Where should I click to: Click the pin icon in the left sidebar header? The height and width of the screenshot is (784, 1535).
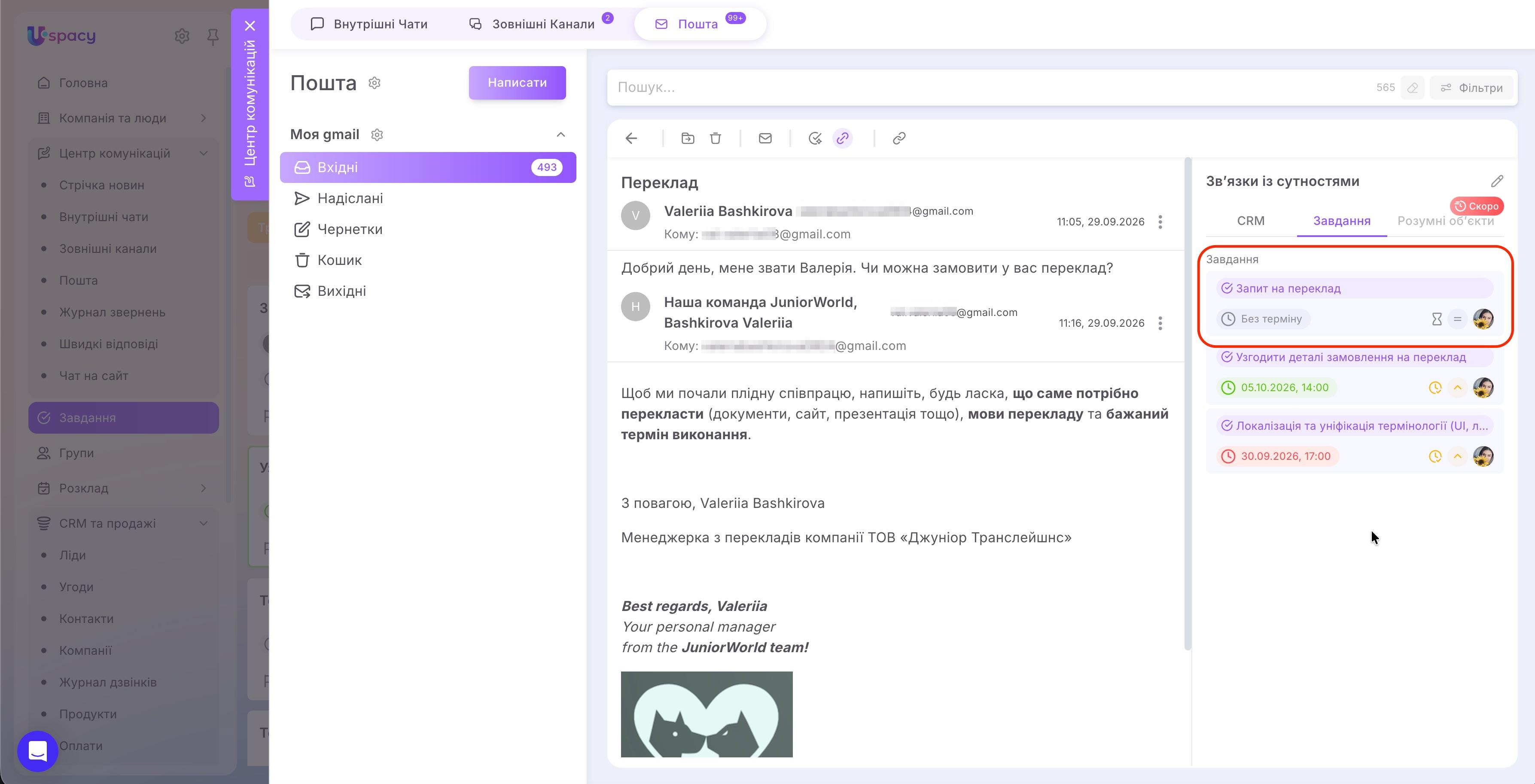pos(213,37)
